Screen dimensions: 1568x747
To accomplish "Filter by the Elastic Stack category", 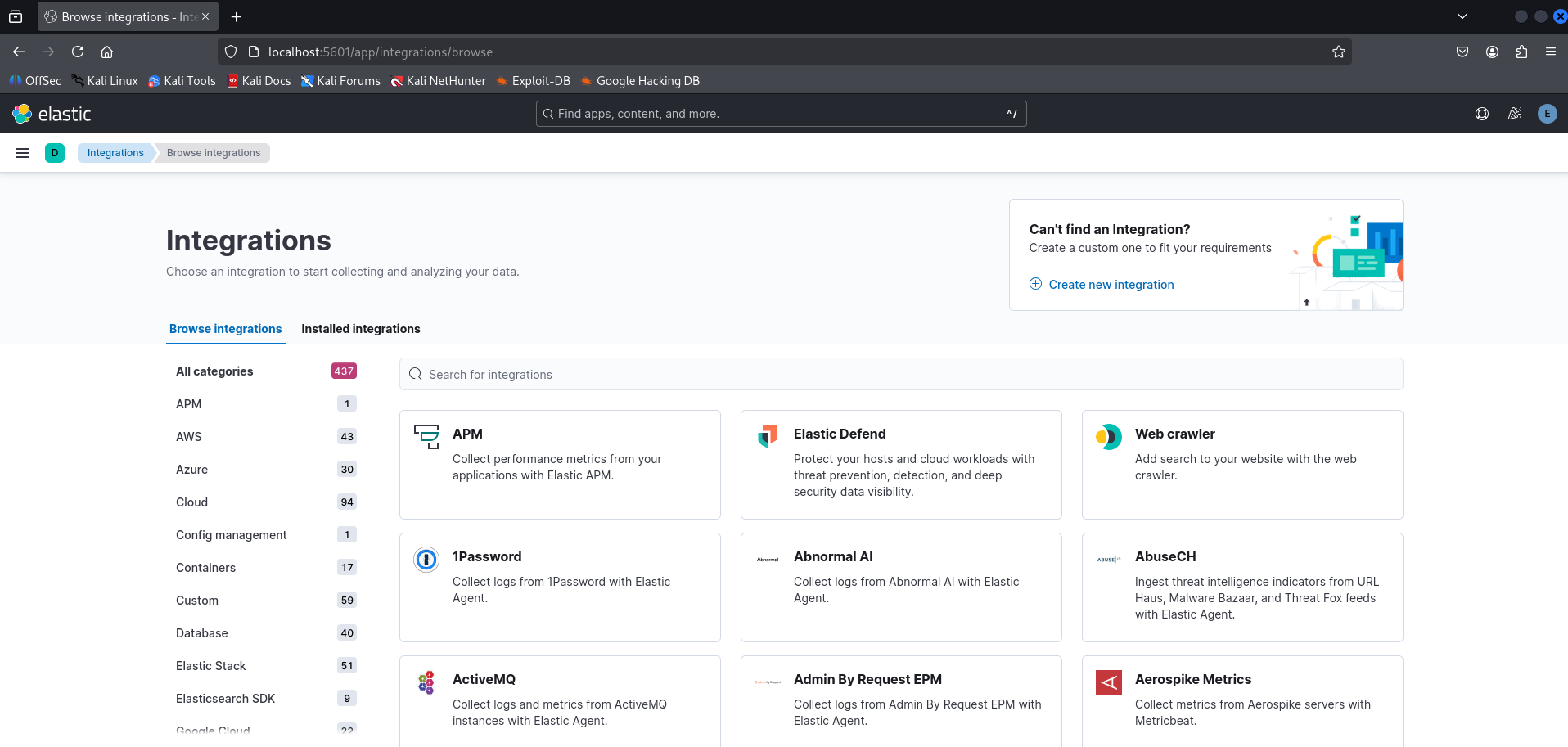I will (266, 666).
